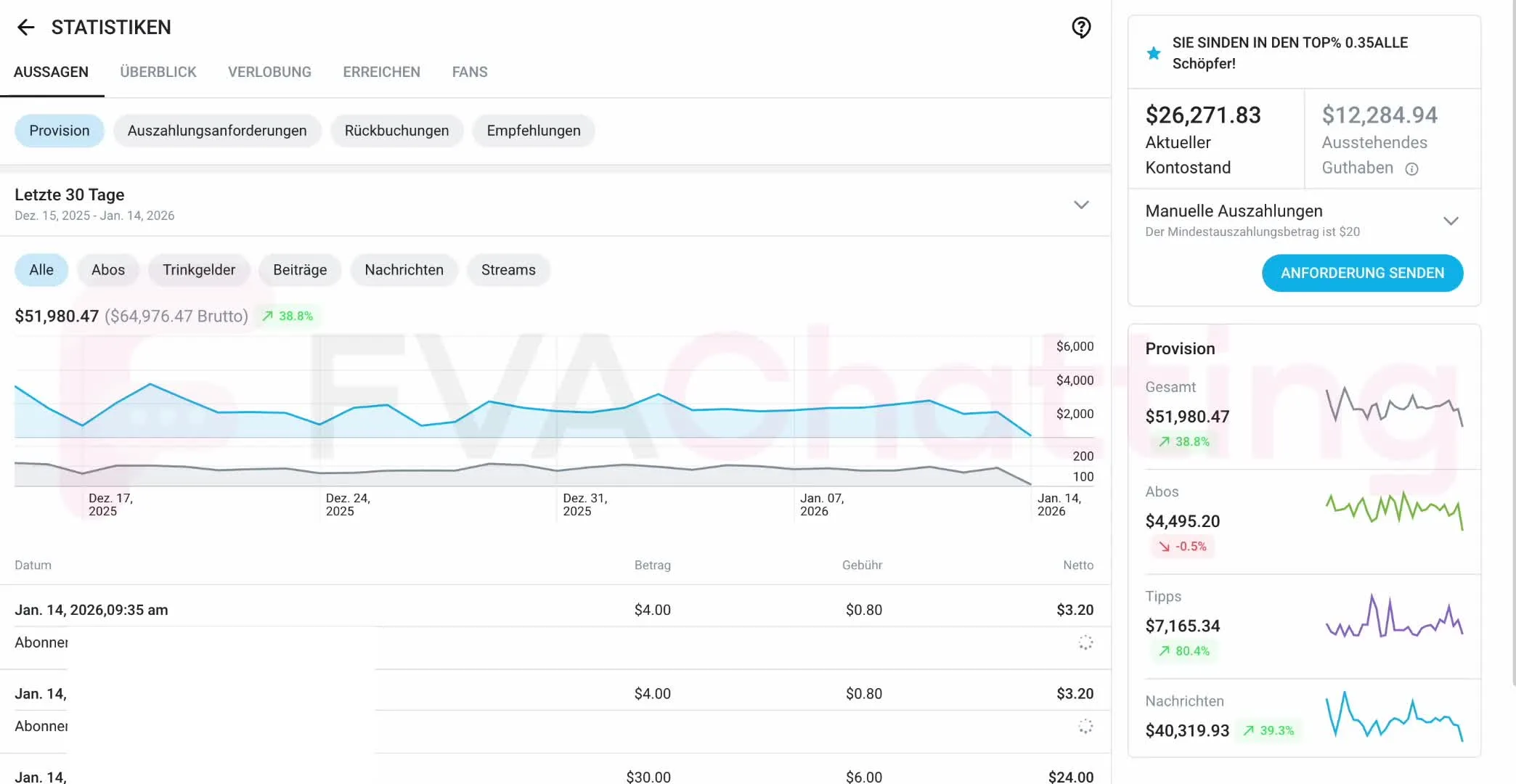
Task: Switch to the ÜBERBLICK tab
Action: click(x=158, y=72)
